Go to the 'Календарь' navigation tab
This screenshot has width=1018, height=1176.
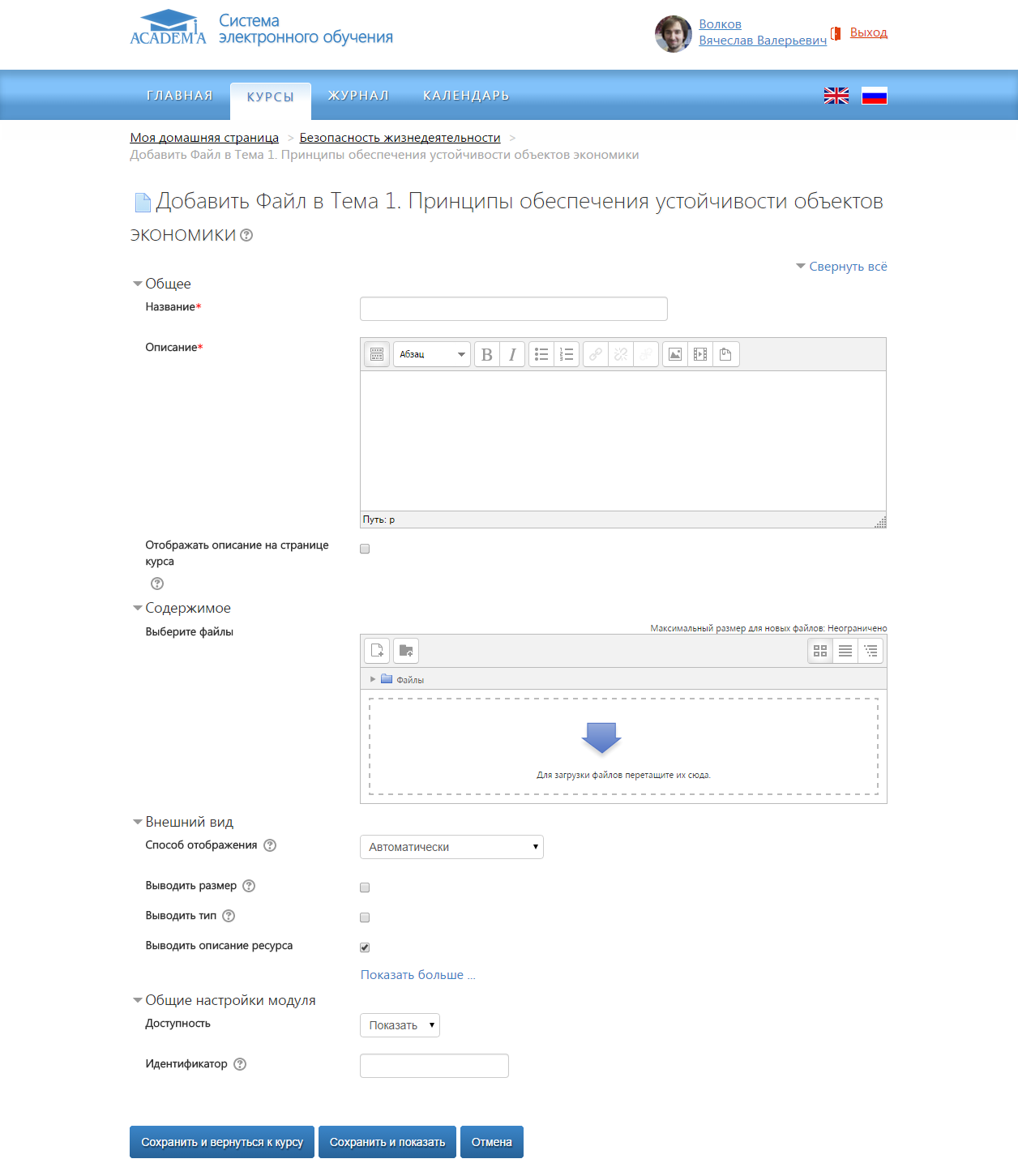click(x=466, y=96)
